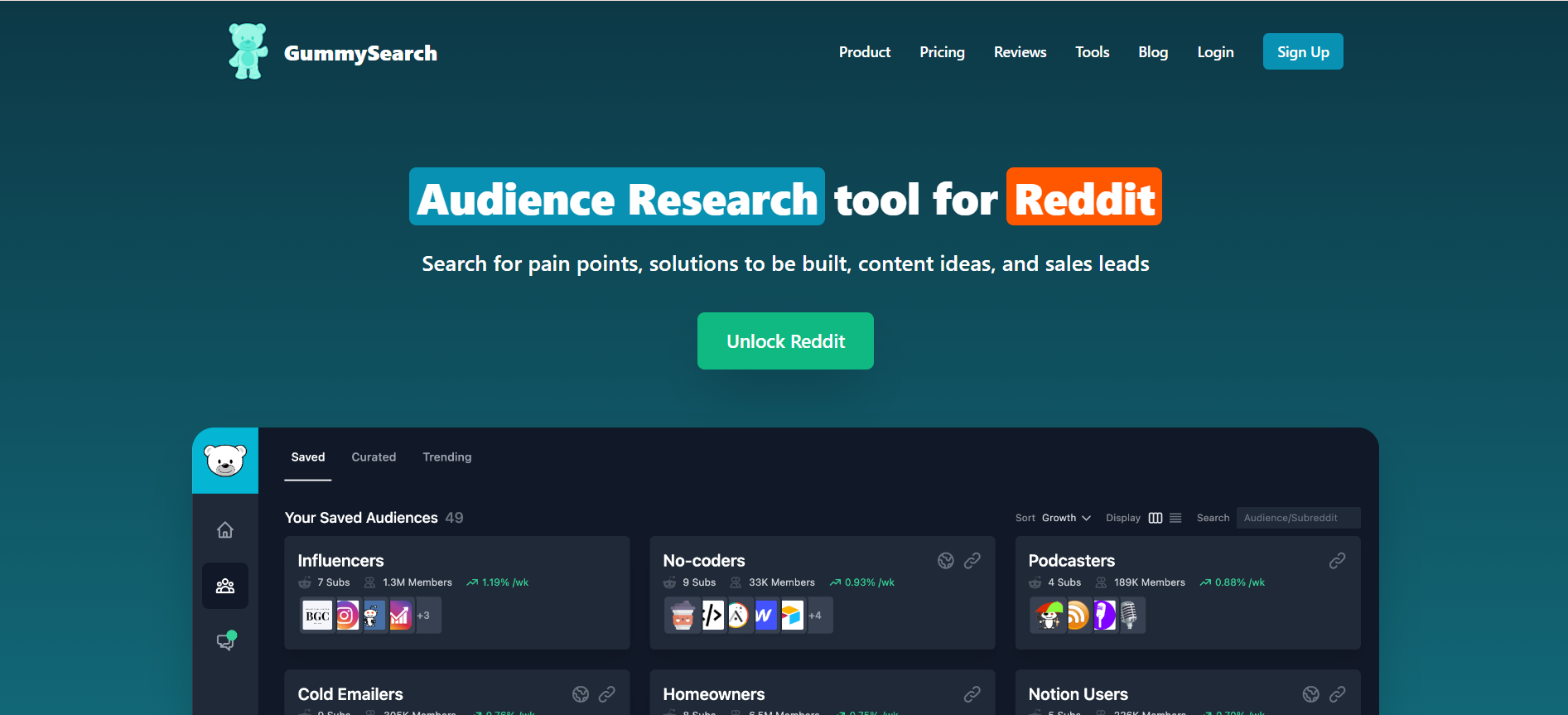Image resolution: width=1568 pixels, height=715 pixels.
Task: Open umbrella Snoo subreddit icon in Podcasters
Action: coord(1048,616)
